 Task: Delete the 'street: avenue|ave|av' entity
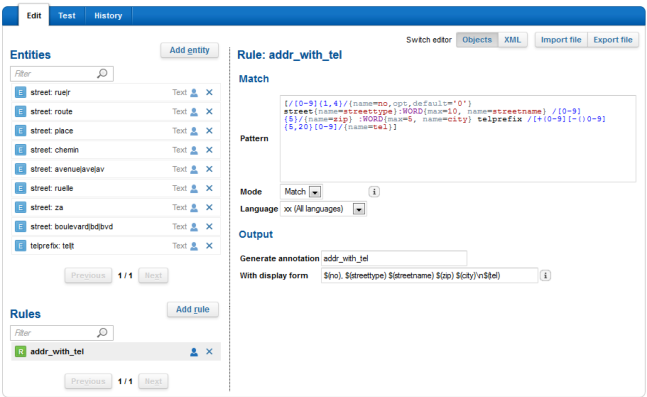[209, 169]
